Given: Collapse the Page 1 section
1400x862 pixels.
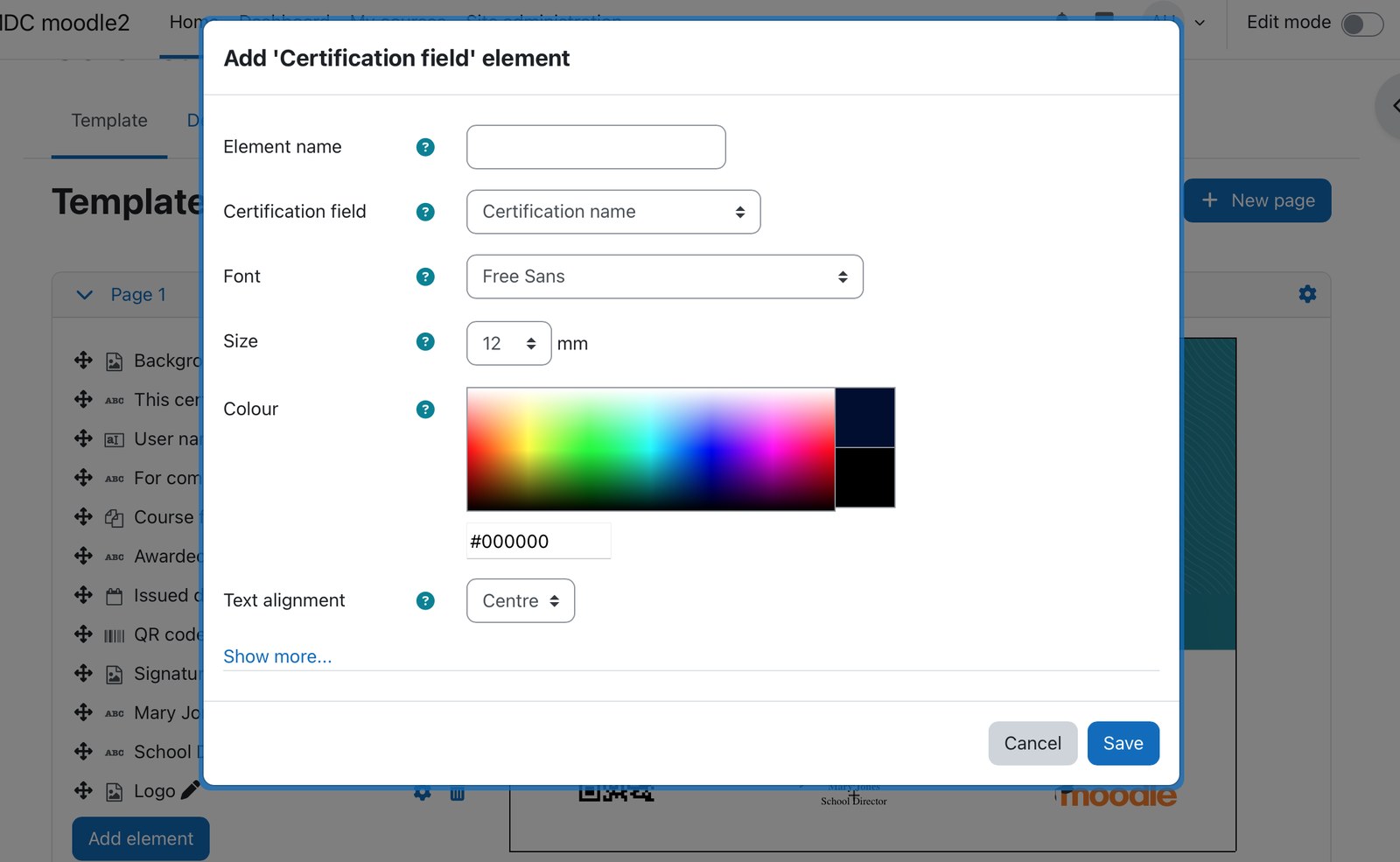Looking at the screenshot, I should click(x=85, y=295).
